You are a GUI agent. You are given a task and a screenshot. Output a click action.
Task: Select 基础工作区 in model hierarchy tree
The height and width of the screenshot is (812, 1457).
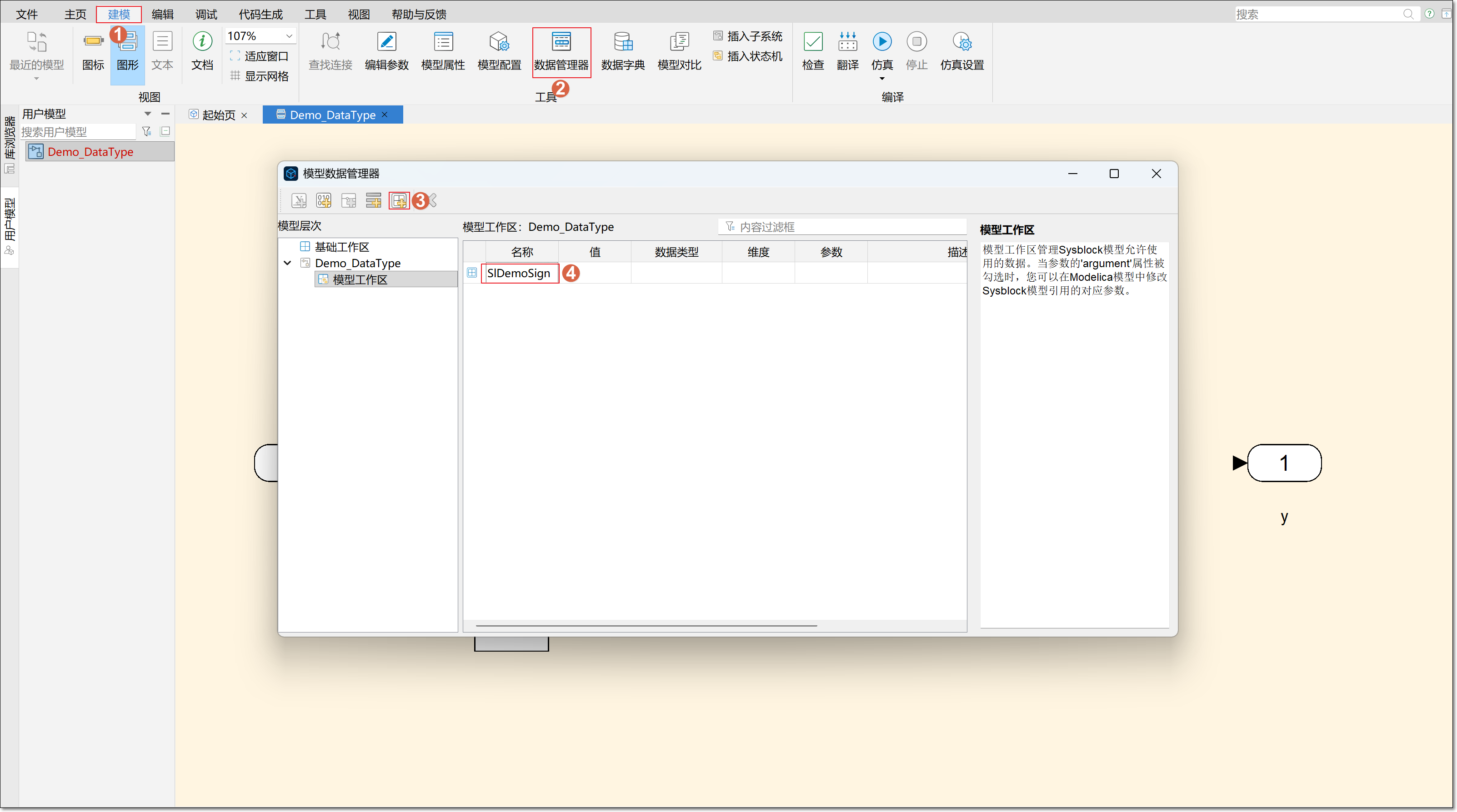pos(341,247)
